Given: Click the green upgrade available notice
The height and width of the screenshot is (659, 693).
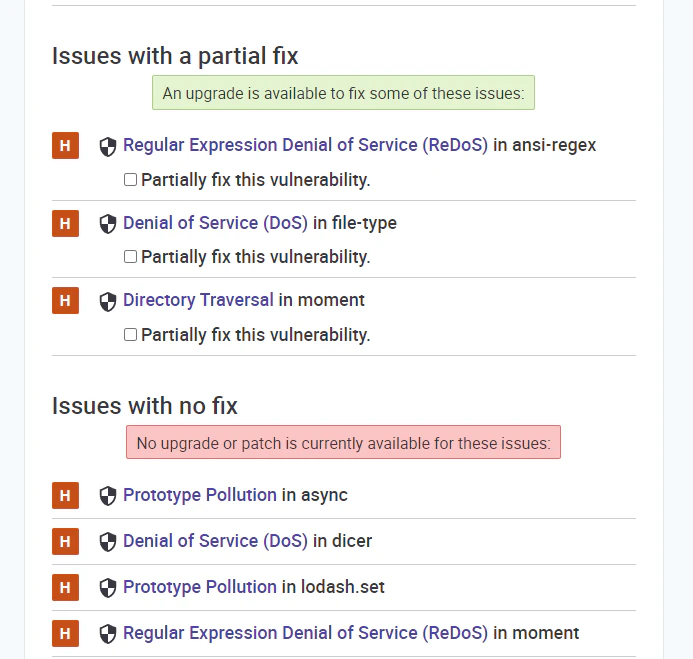Looking at the screenshot, I should pyautogui.click(x=343, y=93).
